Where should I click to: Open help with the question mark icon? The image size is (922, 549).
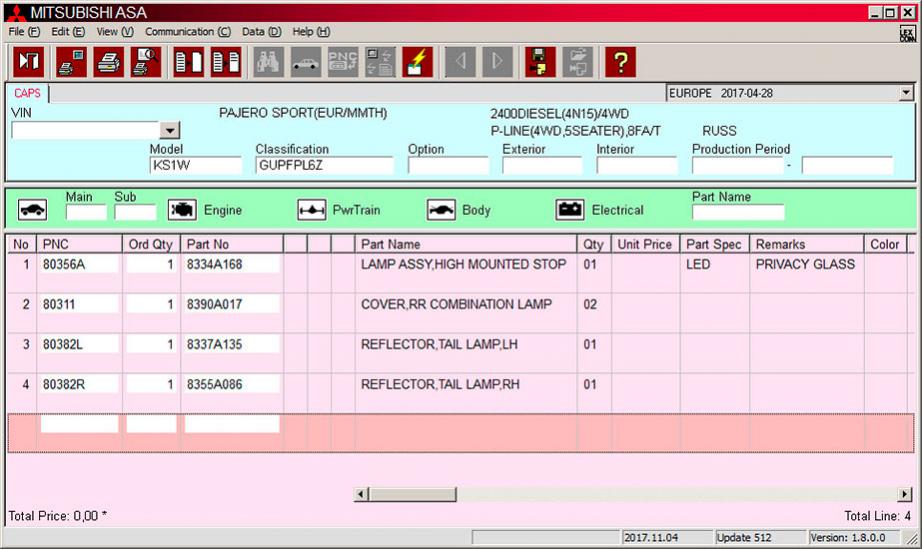point(620,62)
